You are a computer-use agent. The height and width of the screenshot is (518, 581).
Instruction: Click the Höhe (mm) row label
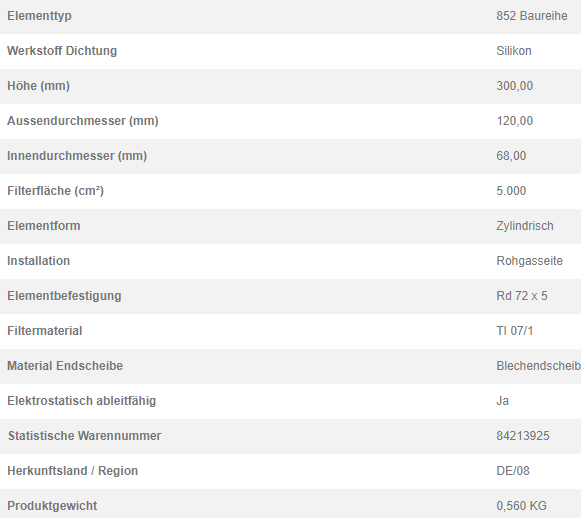tap(39, 86)
